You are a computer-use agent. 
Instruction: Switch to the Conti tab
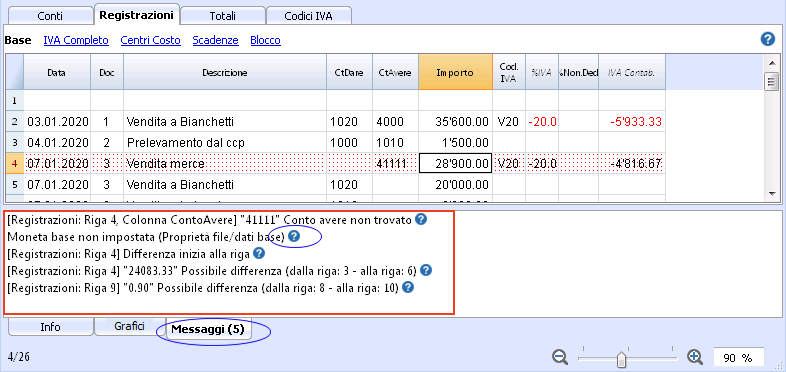(50, 16)
